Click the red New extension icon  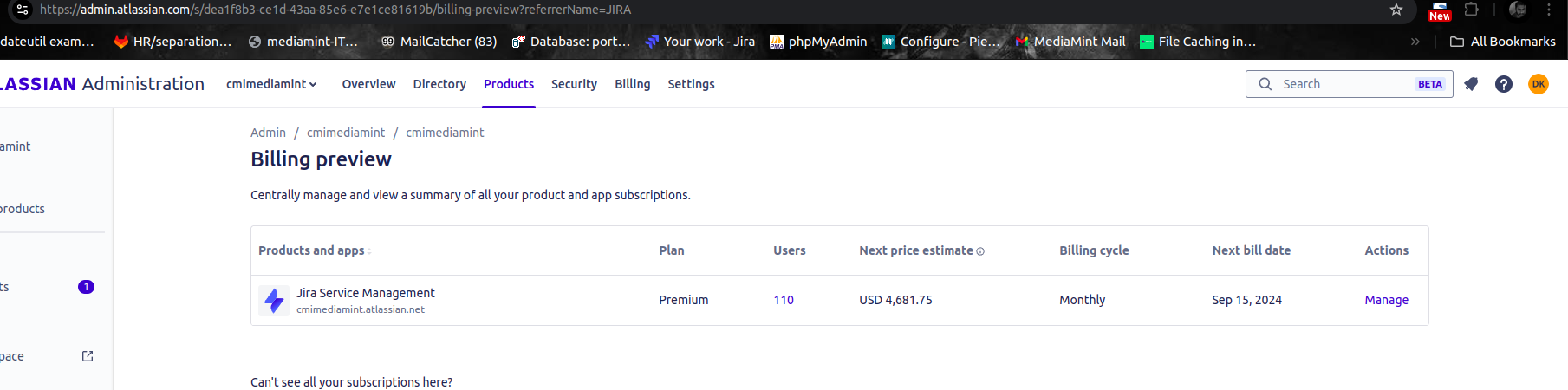(1440, 11)
